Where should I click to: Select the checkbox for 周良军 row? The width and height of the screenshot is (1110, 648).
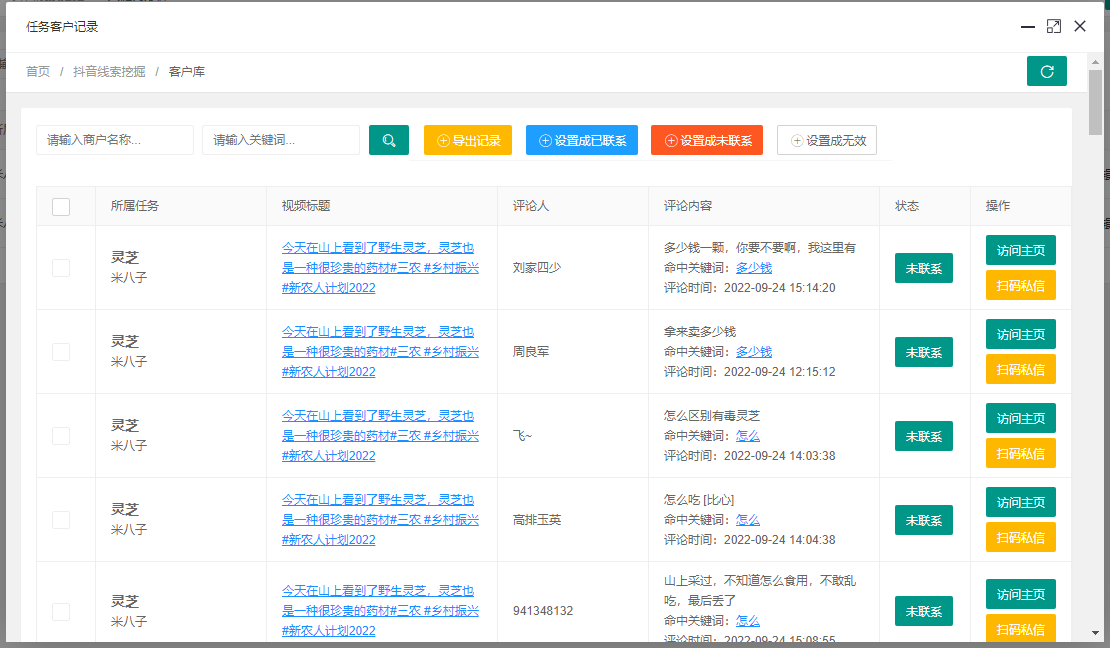pos(61,352)
